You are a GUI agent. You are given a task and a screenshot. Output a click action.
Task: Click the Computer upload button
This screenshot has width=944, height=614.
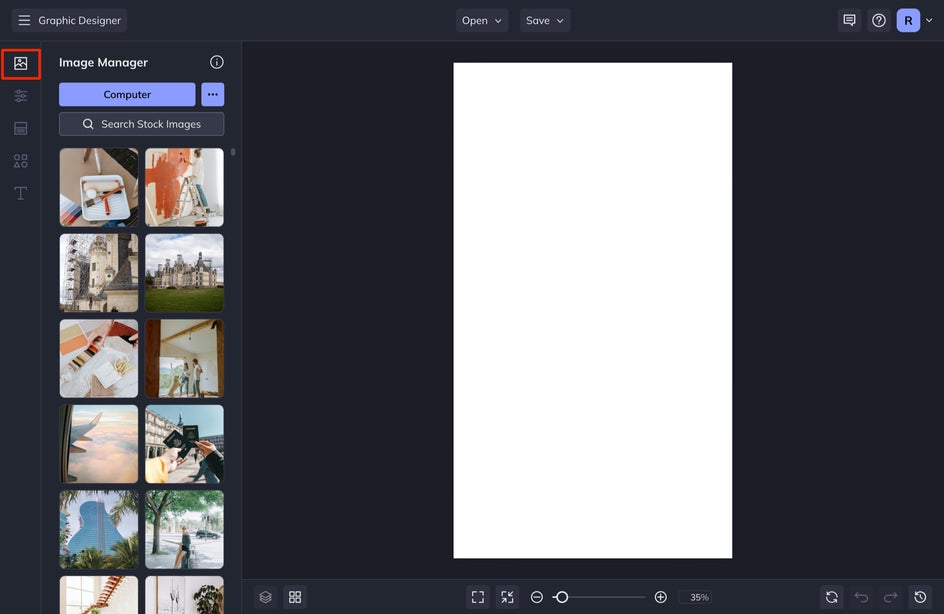tap(127, 95)
